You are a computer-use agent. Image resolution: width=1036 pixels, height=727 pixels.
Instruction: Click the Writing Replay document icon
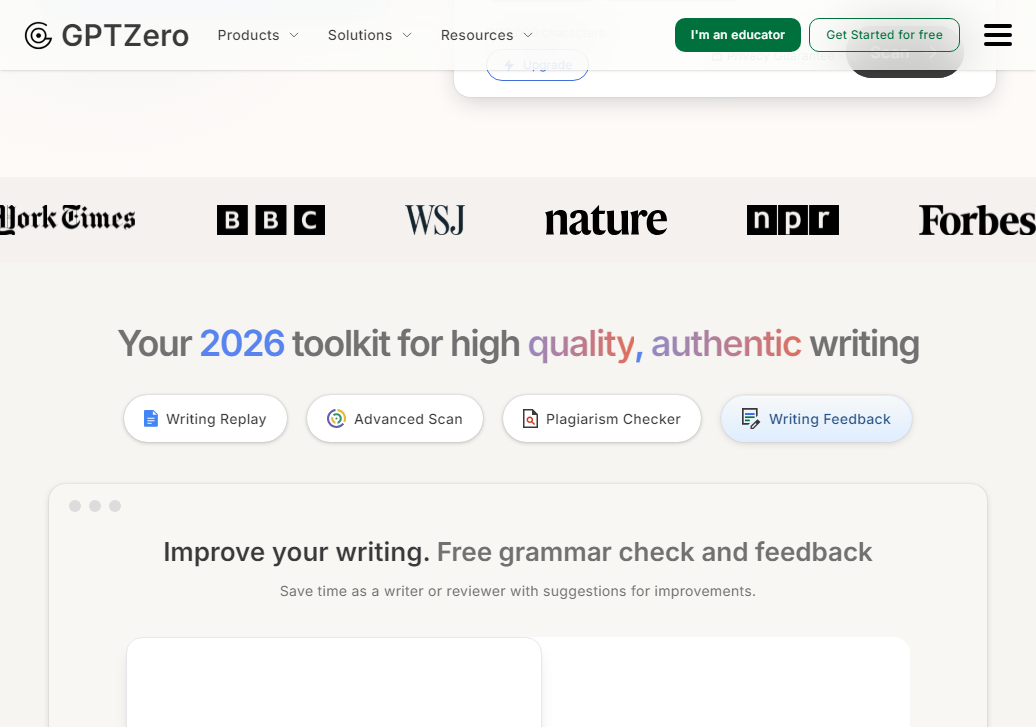coord(151,418)
